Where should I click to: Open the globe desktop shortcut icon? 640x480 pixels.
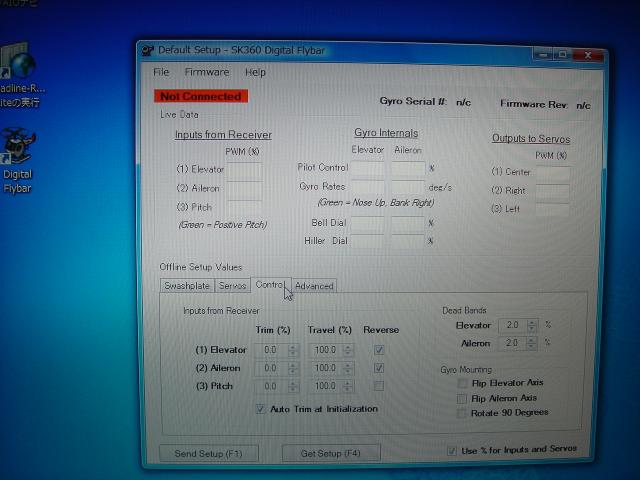pyautogui.click(x=18, y=65)
